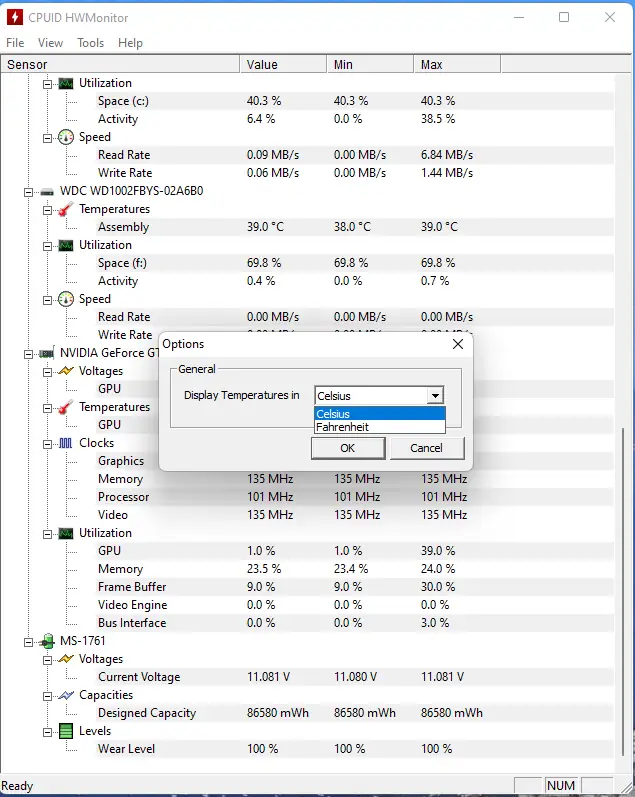
Task: Collapse the WDC WD1002FBYS-02A6B0 node
Action: tap(28, 192)
